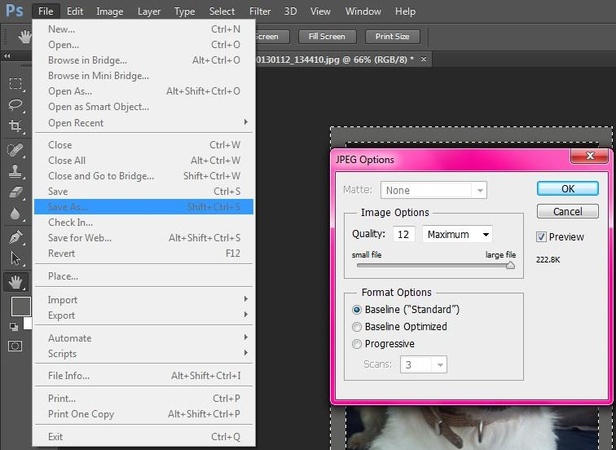The image size is (616, 450).
Task: Expand the Import submenu
Action: 144,299
